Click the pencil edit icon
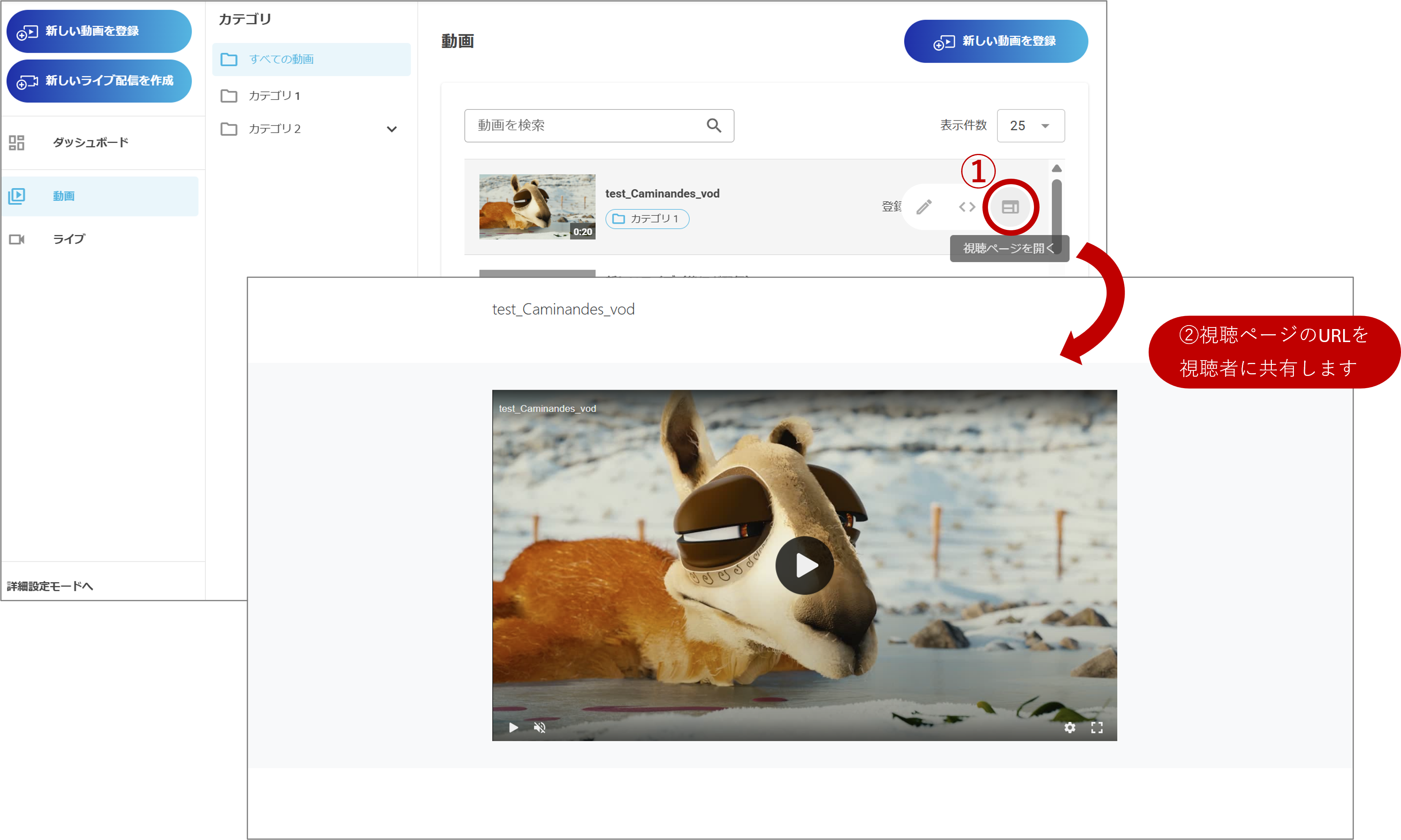 [924, 207]
